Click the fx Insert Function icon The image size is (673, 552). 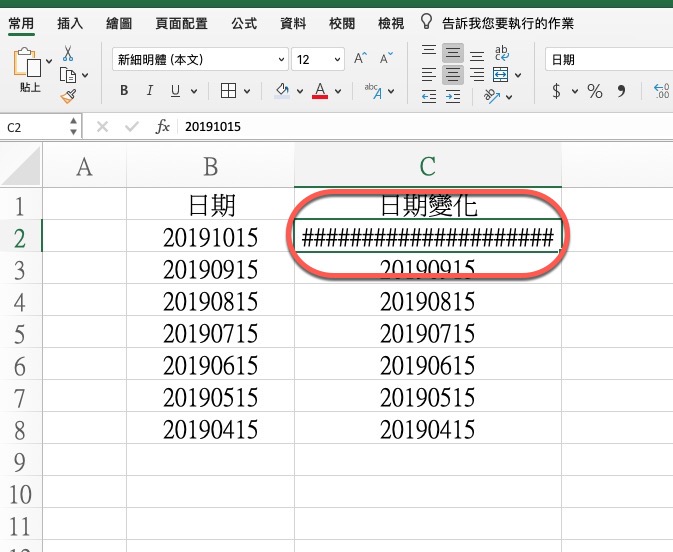[163, 127]
